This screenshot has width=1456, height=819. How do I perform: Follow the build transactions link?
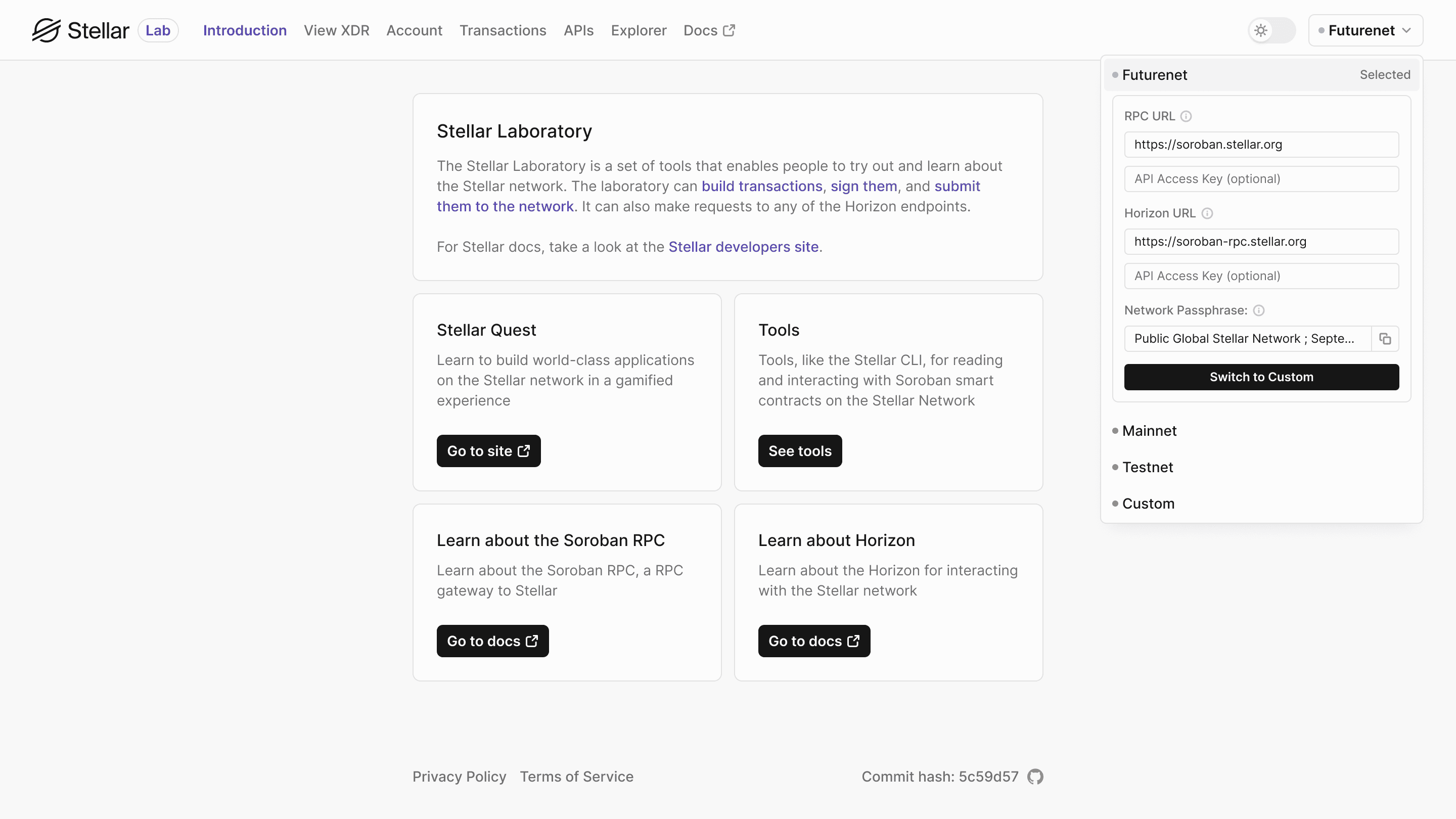click(x=762, y=187)
